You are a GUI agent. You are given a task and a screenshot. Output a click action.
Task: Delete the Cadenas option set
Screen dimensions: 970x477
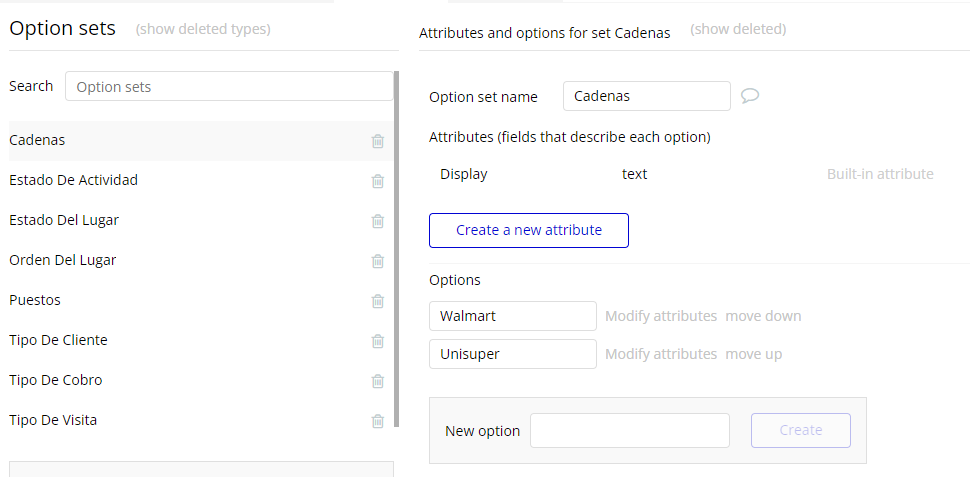378,141
